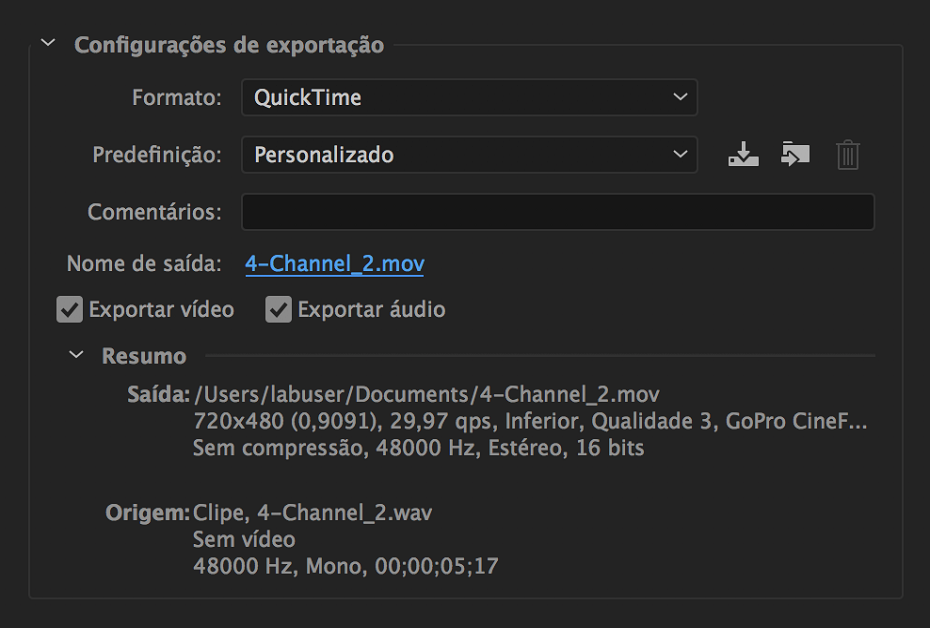Viewport: 930px width, 628px height.
Task: Save the current export preset
Action: coord(743,155)
